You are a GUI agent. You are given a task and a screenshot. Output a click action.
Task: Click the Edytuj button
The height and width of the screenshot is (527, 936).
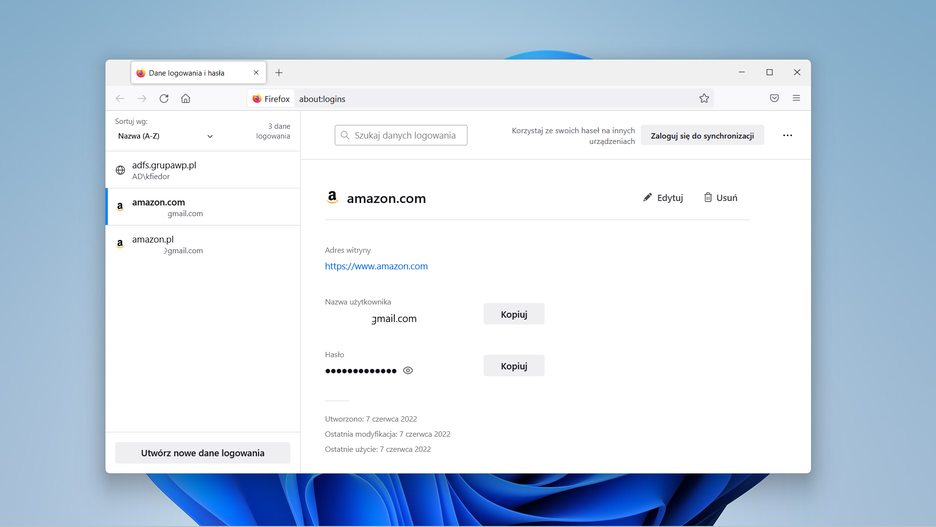tap(663, 198)
